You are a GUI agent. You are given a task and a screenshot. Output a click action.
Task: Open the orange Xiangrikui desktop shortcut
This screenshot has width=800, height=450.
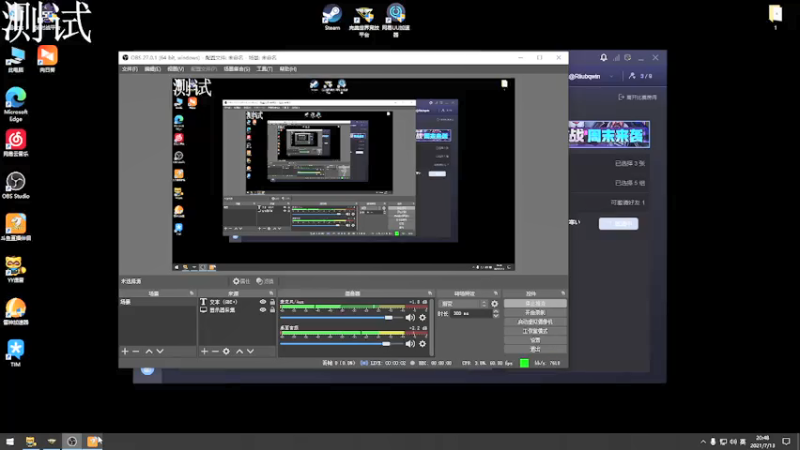pyautogui.click(x=47, y=59)
